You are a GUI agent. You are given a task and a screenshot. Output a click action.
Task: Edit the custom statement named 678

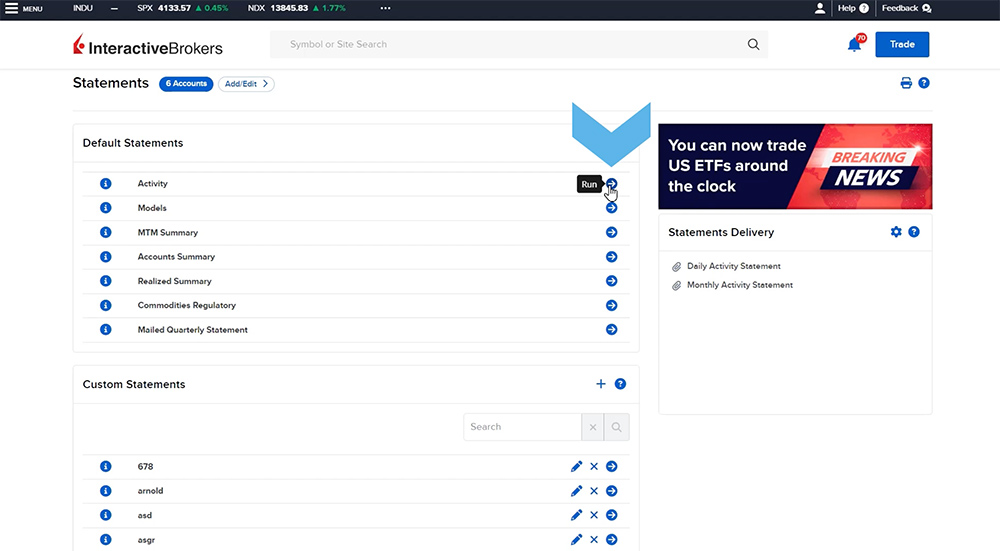576,467
